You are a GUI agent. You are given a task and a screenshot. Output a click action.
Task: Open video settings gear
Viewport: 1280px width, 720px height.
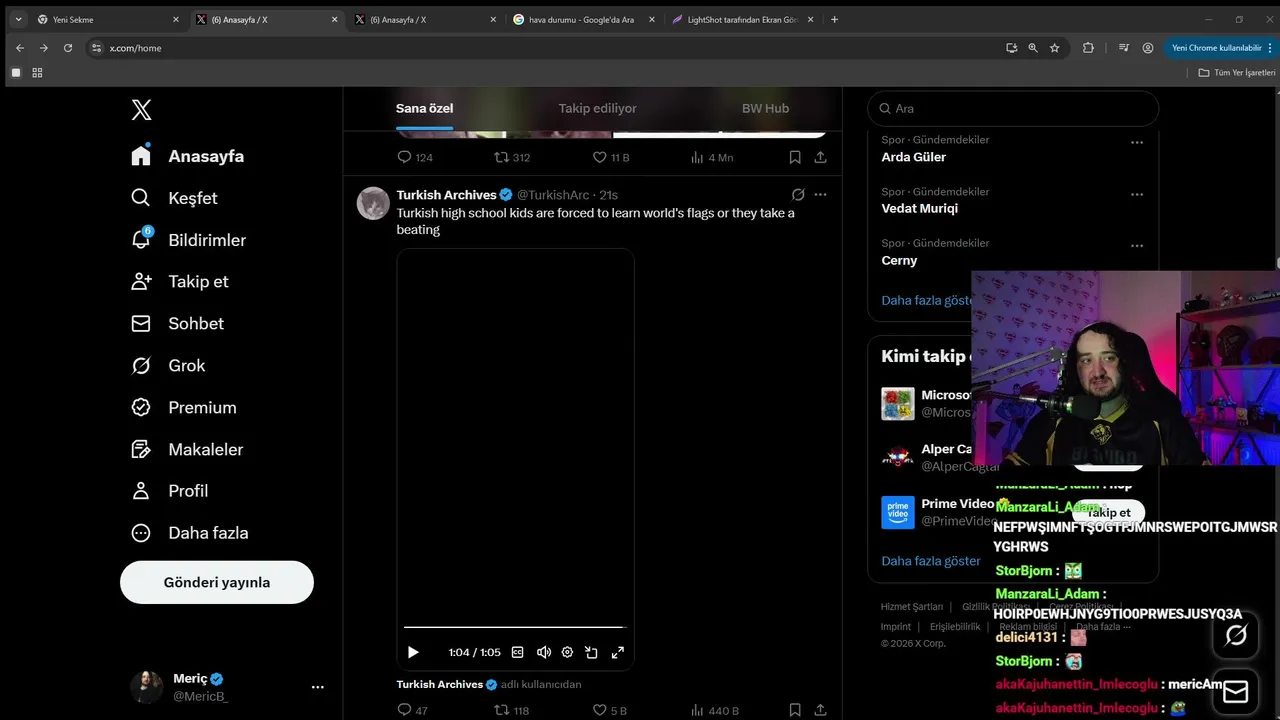click(x=567, y=652)
